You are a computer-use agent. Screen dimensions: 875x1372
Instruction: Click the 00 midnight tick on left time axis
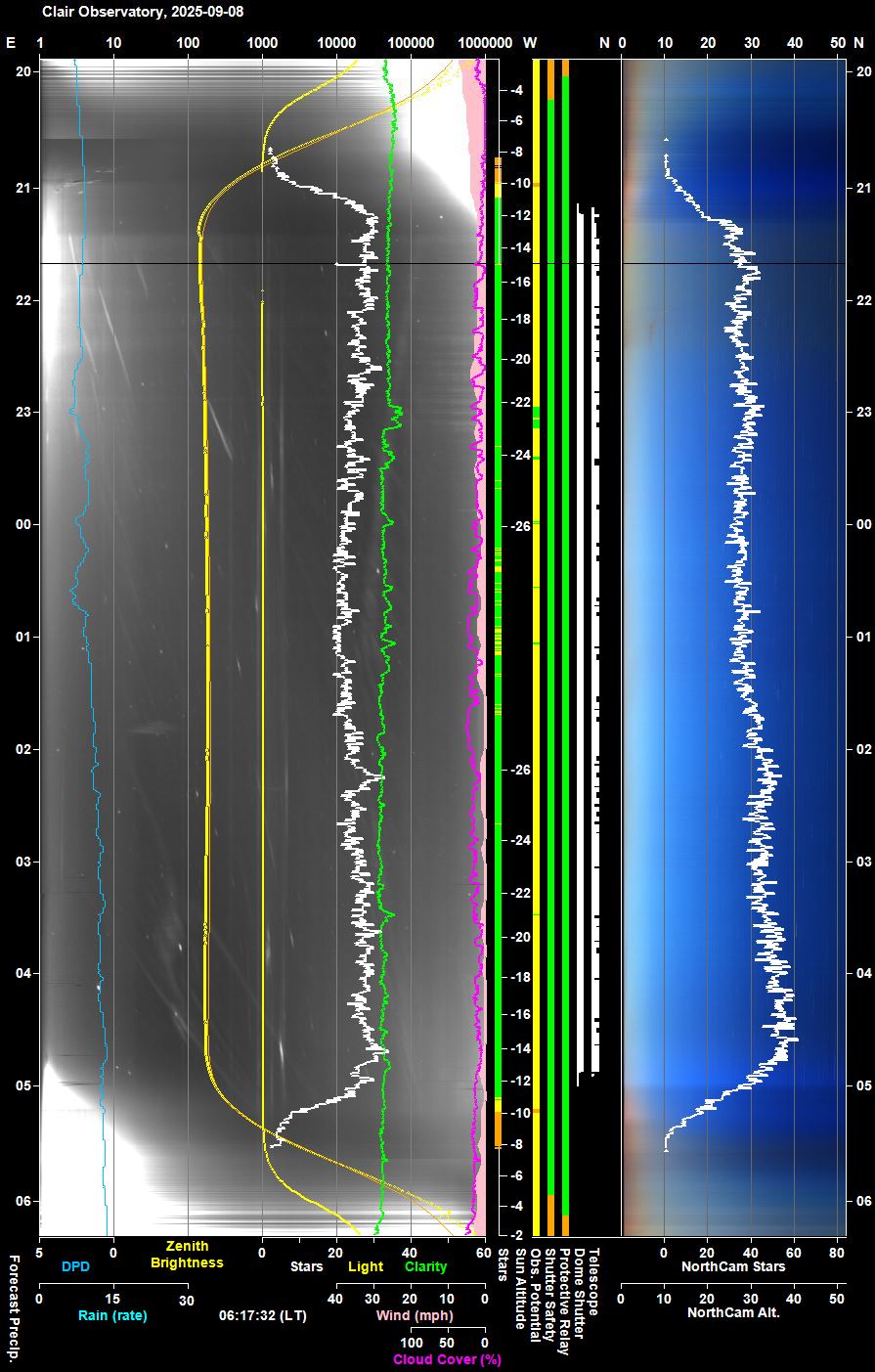pyautogui.click(x=22, y=524)
